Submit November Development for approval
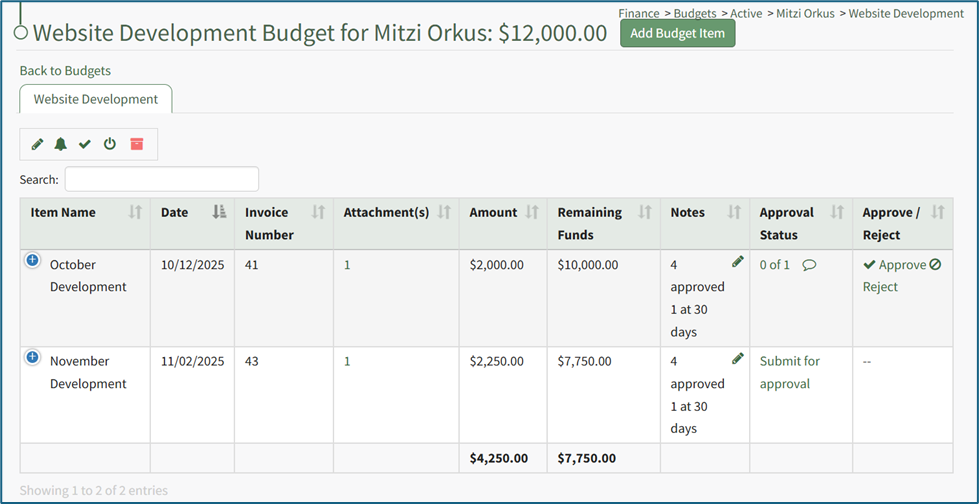The height and width of the screenshot is (504, 979). 789,372
